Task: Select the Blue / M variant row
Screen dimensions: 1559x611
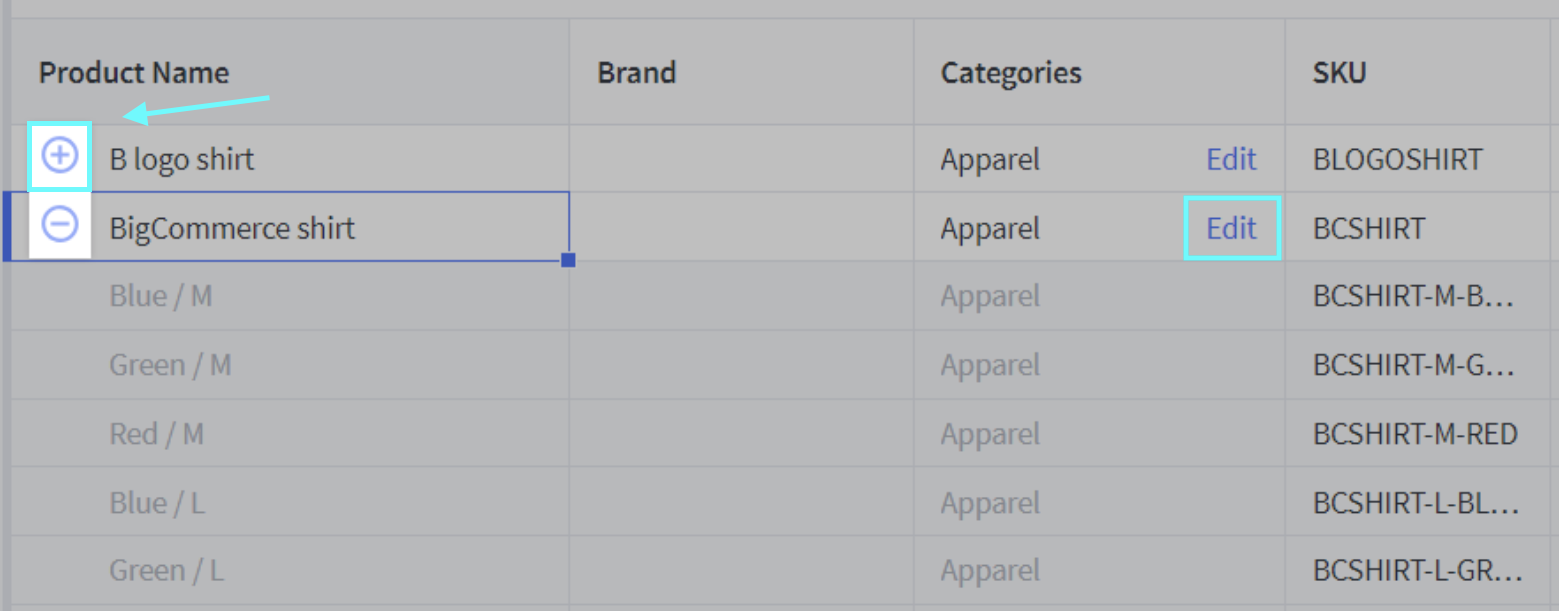Action: pos(160,296)
